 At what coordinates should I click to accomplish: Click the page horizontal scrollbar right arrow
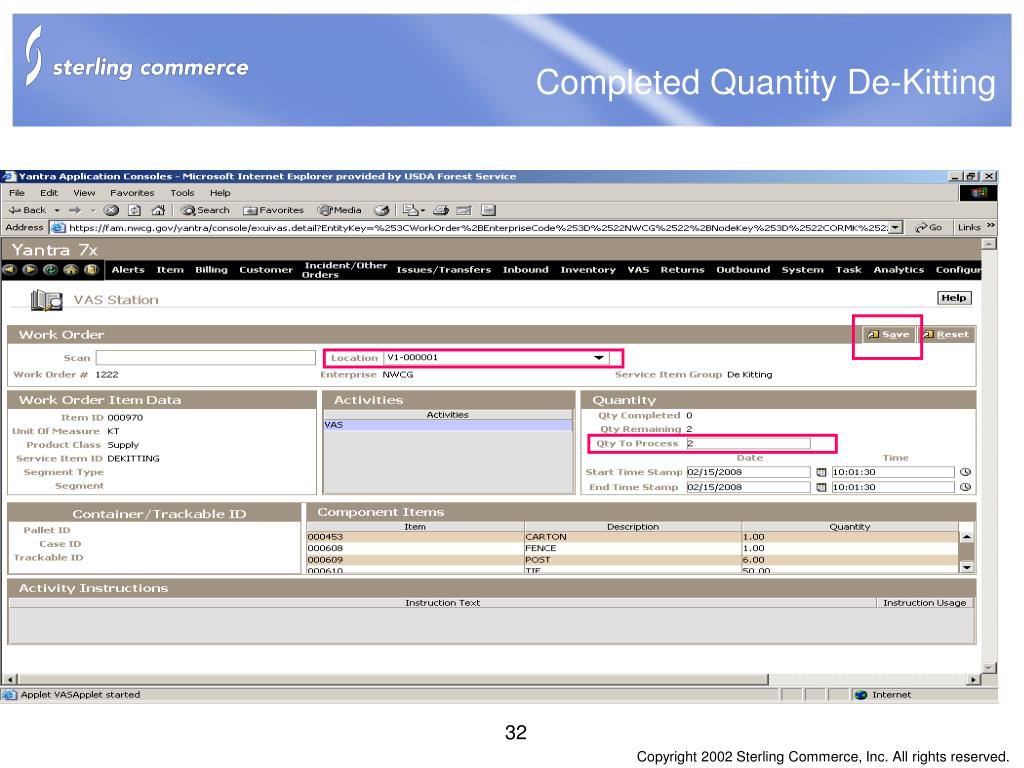pyautogui.click(x=974, y=680)
